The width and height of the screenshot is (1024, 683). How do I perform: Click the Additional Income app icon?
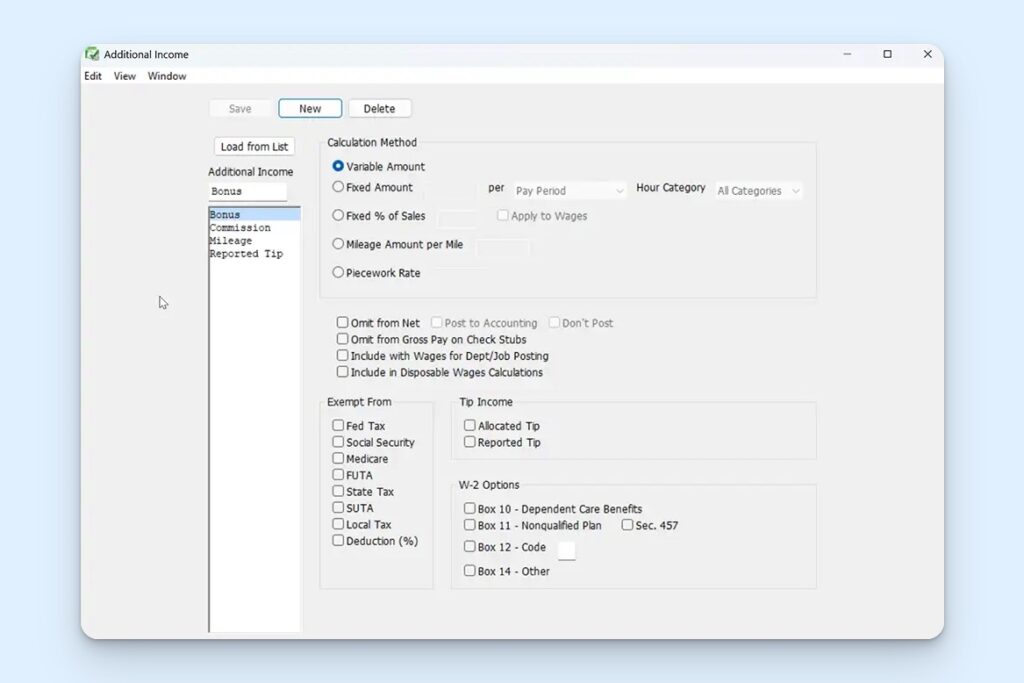[92, 54]
